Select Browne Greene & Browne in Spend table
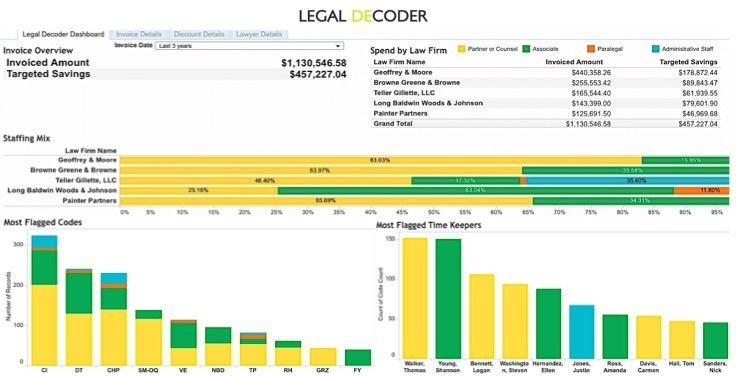 coord(545,83)
